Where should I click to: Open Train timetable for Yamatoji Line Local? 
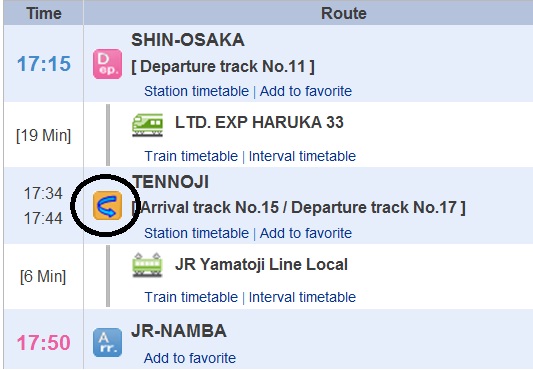pyautogui.click(x=191, y=297)
